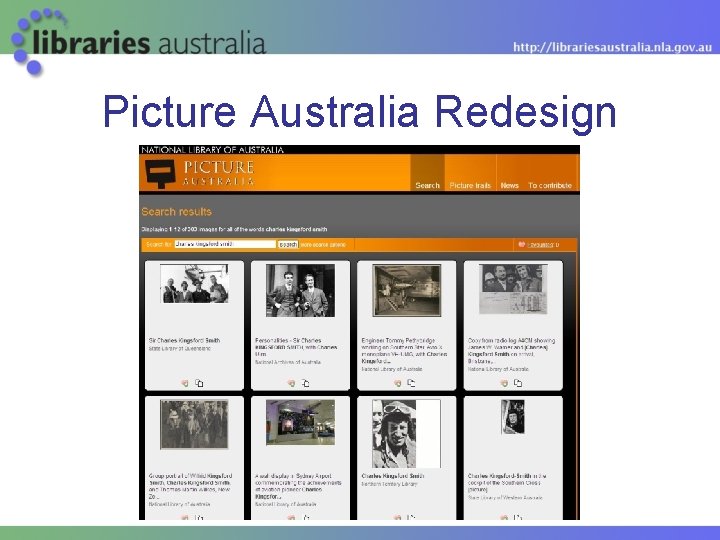Open aviator with goggles portrait thumbnail

(406, 433)
